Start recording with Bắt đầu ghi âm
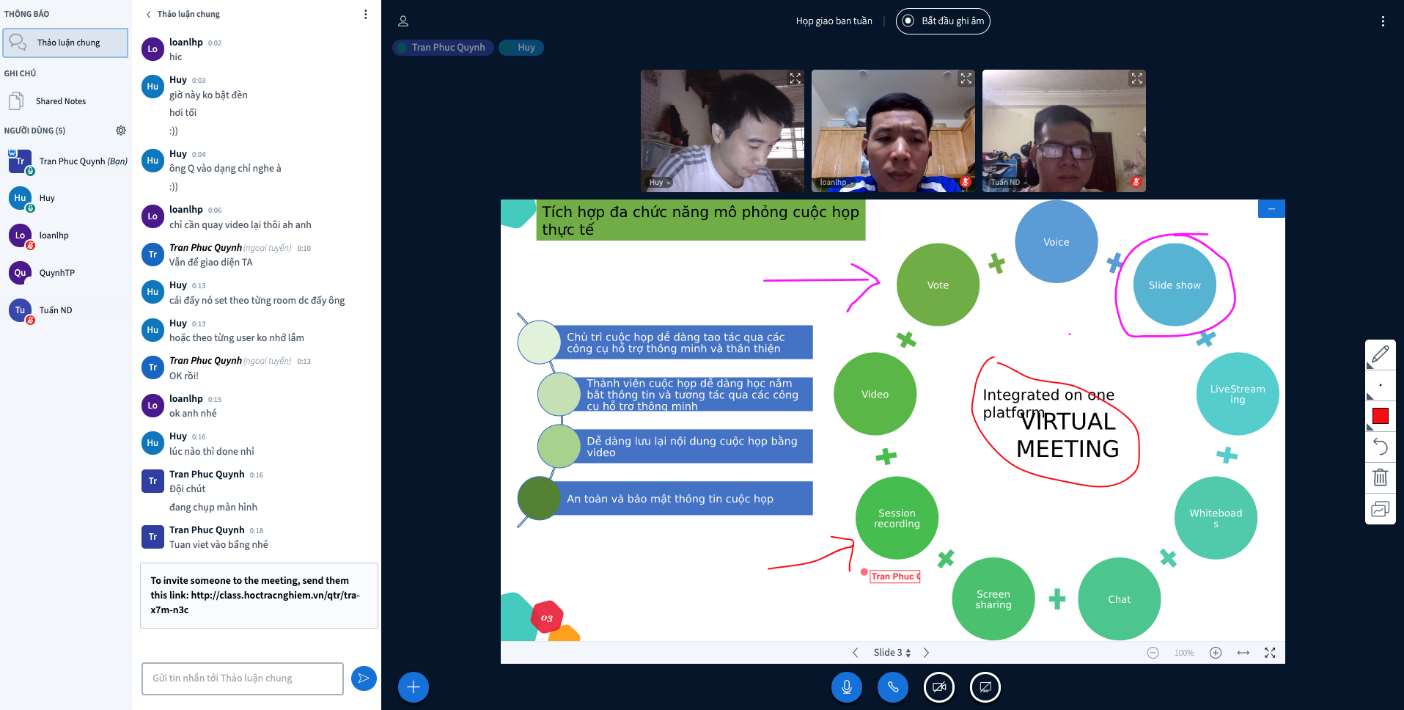Screen dimensions: 1404x710 click(x=943, y=21)
